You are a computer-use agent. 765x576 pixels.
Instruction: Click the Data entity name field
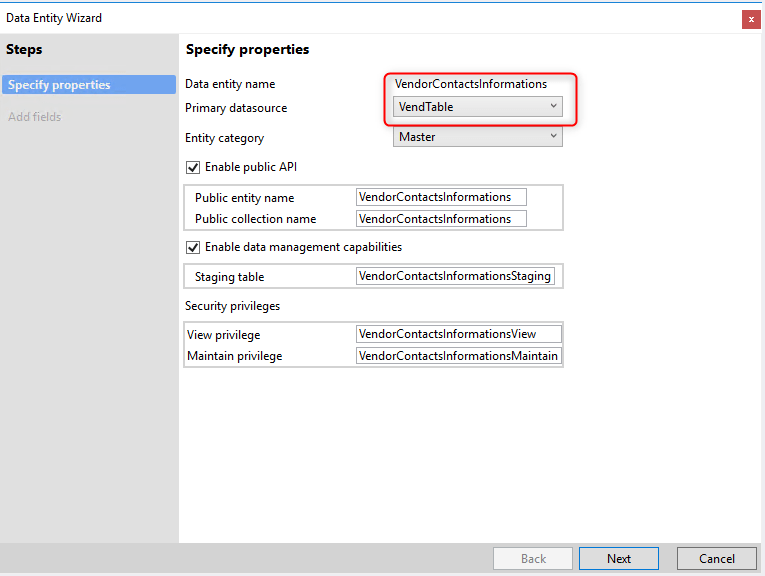click(x=471, y=84)
